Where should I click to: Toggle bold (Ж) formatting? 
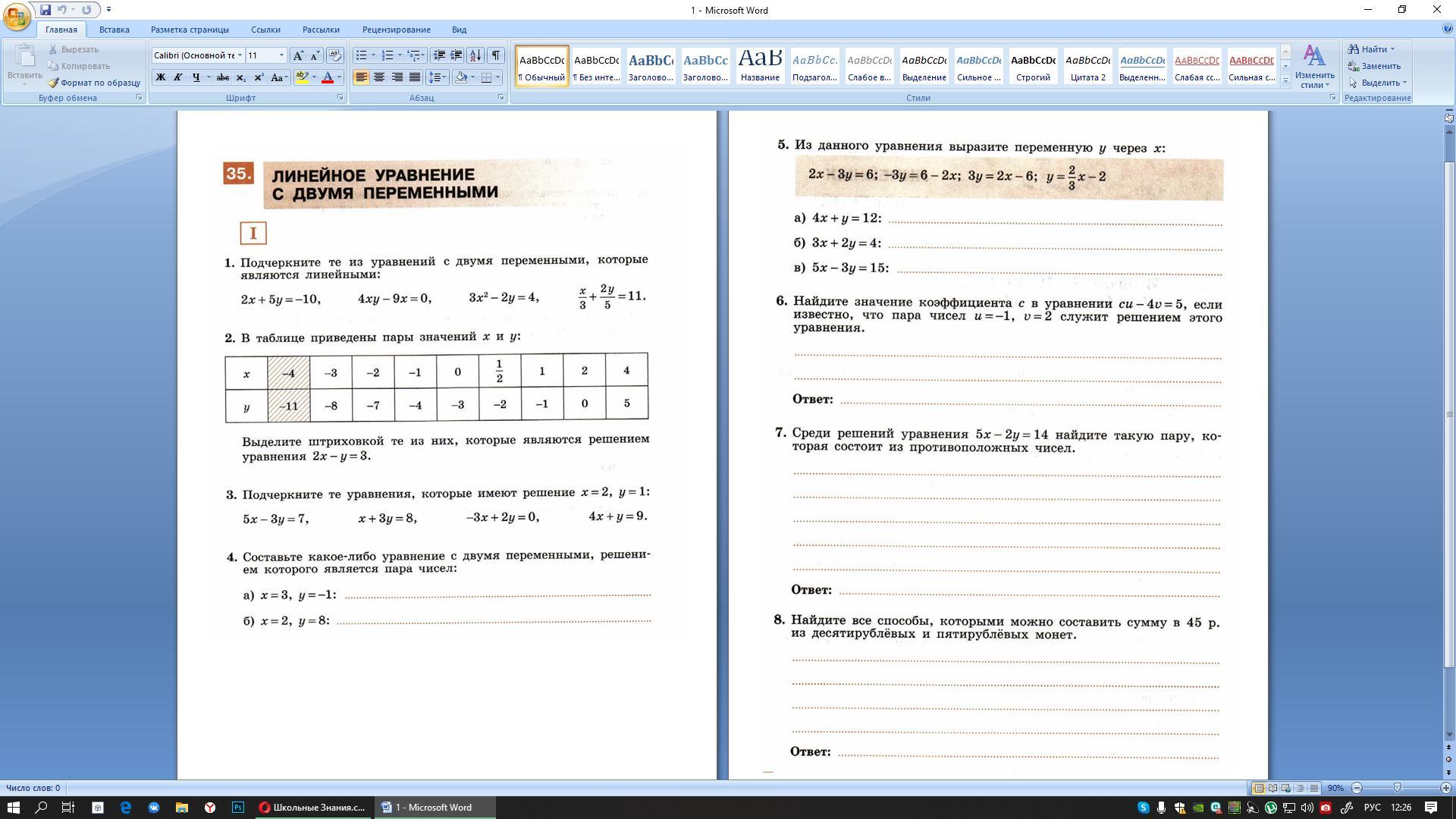click(160, 77)
